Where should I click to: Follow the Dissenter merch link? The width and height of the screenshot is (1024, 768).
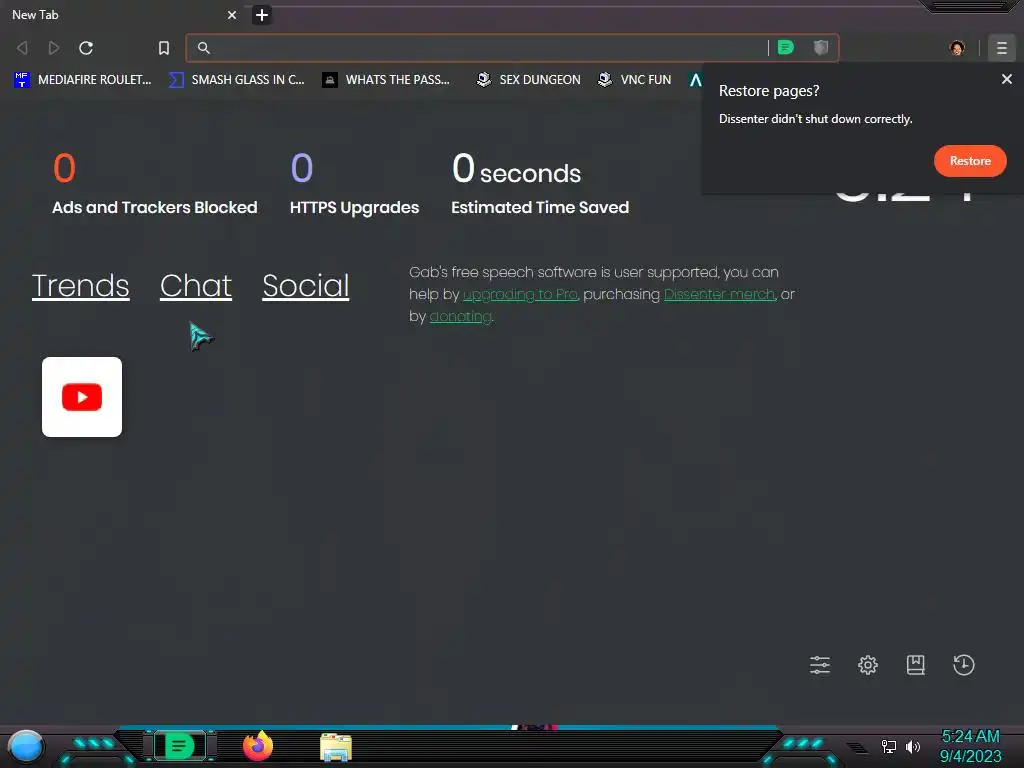[x=719, y=295]
